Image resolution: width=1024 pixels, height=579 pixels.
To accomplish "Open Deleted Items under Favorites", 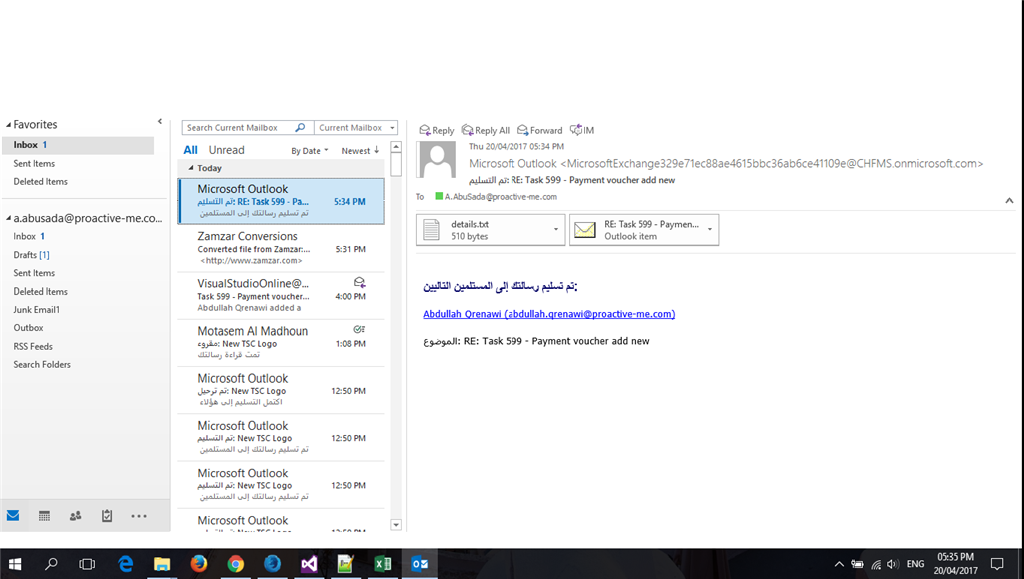I will tap(40, 182).
